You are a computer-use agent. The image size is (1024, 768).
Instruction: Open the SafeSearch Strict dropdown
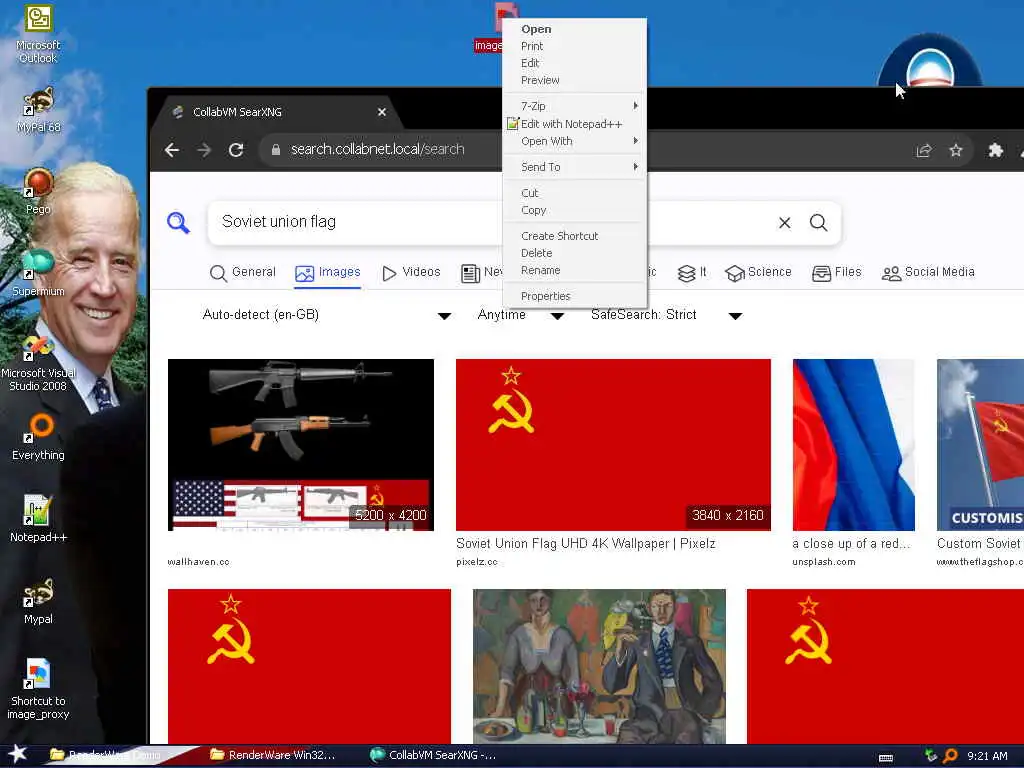click(x=666, y=315)
